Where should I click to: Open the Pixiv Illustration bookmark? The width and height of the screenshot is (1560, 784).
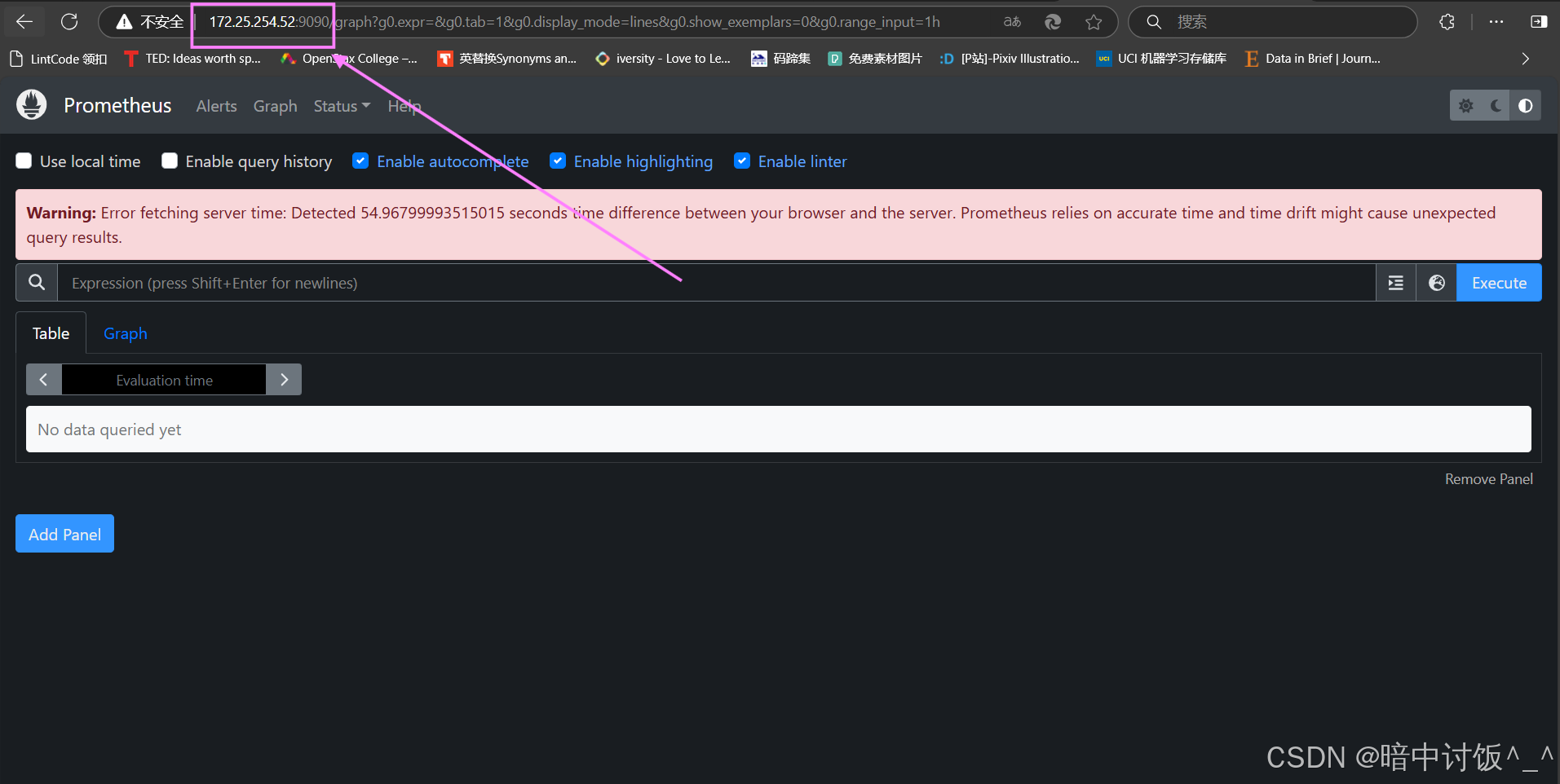[1010, 59]
